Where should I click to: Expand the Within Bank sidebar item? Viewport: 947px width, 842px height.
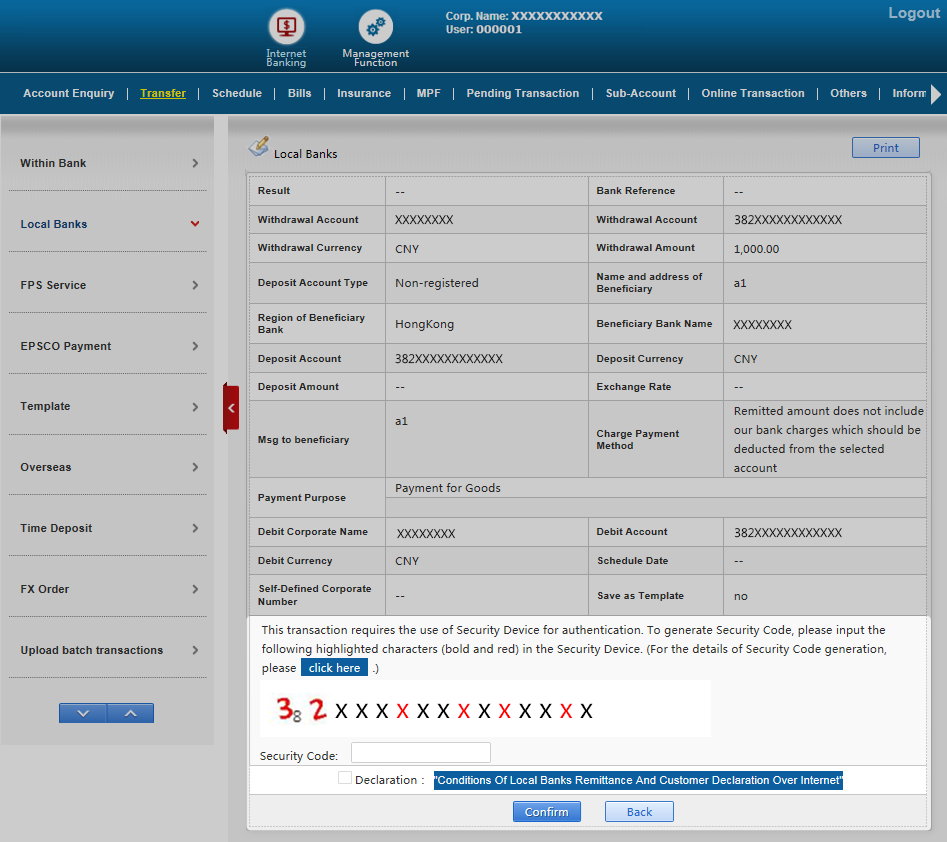pyautogui.click(x=195, y=163)
